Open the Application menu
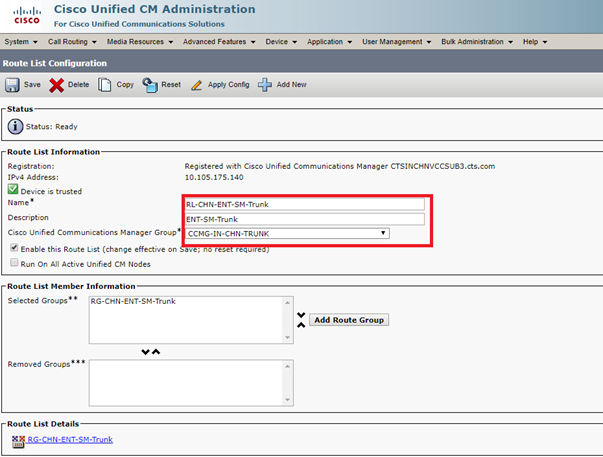This screenshot has width=603, height=457. pyautogui.click(x=330, y=42)
